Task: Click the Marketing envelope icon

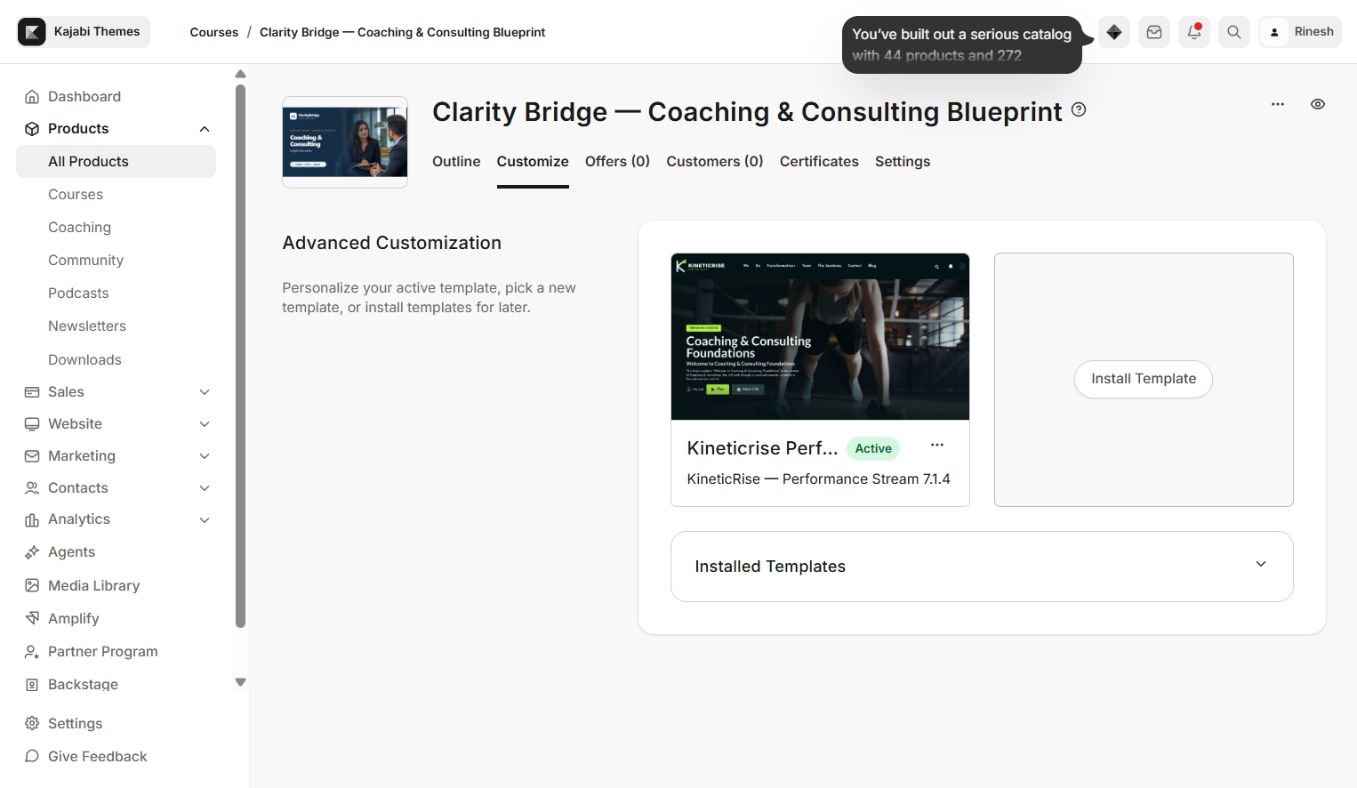Action: (x=32, y=456)
